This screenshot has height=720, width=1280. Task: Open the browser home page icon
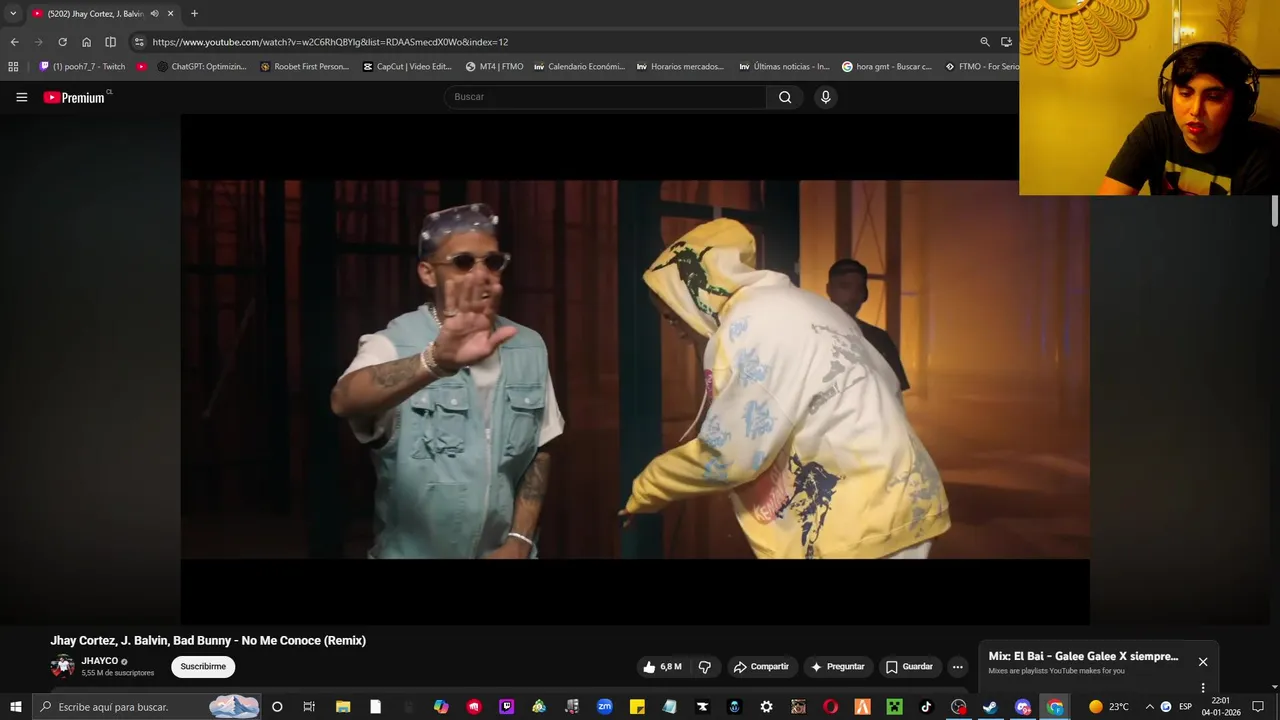[86, 42]
